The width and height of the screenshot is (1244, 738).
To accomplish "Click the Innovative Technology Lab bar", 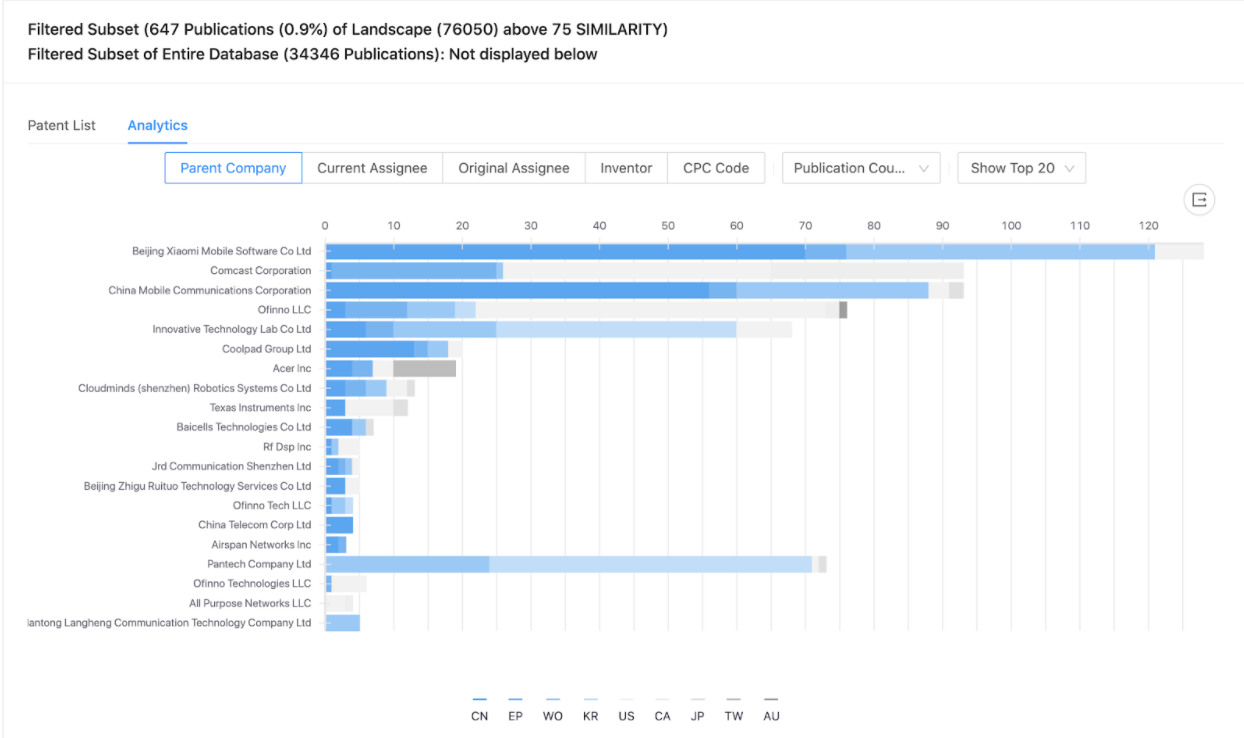I will (x=558, y=329).
